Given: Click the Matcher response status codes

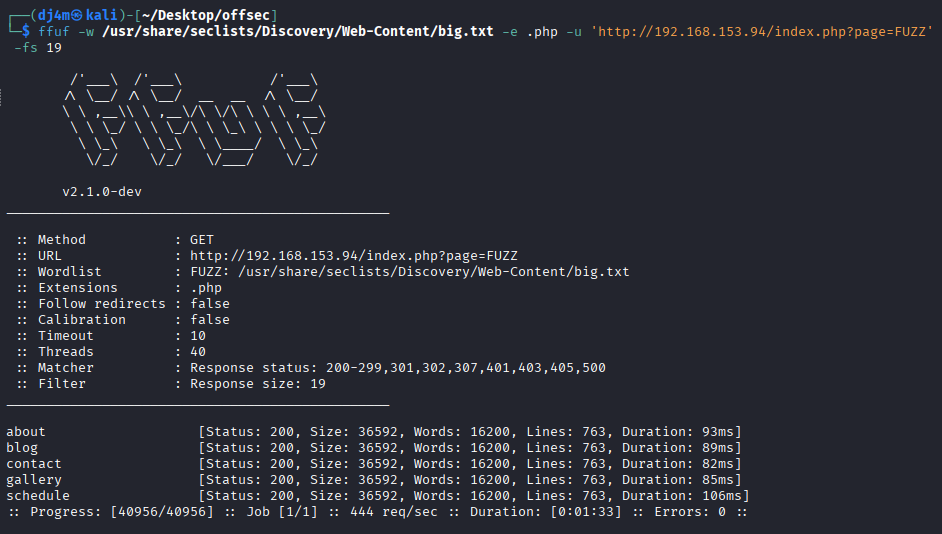Looking at the screenshot, I should 398,368.
